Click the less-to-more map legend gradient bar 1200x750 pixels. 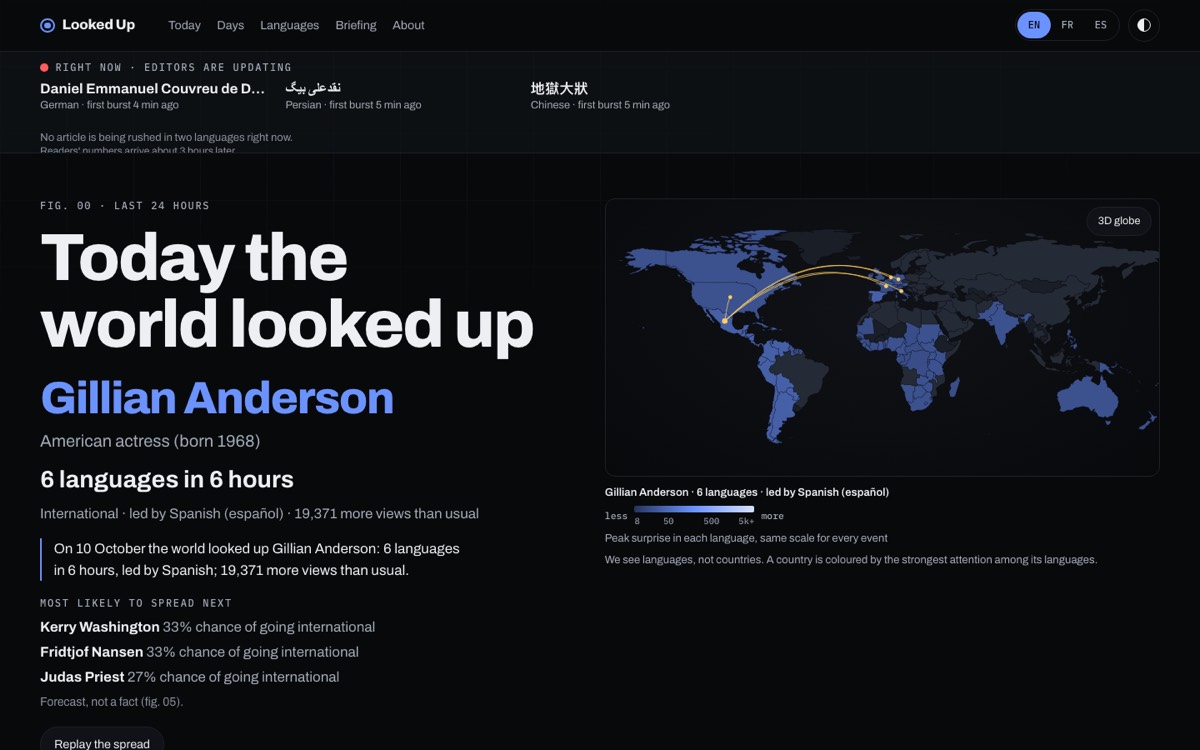click(x=694, y=509)
